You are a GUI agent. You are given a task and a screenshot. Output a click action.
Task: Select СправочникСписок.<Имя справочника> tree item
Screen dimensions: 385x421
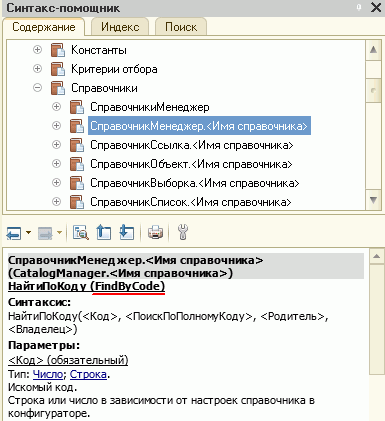point(191,202)
